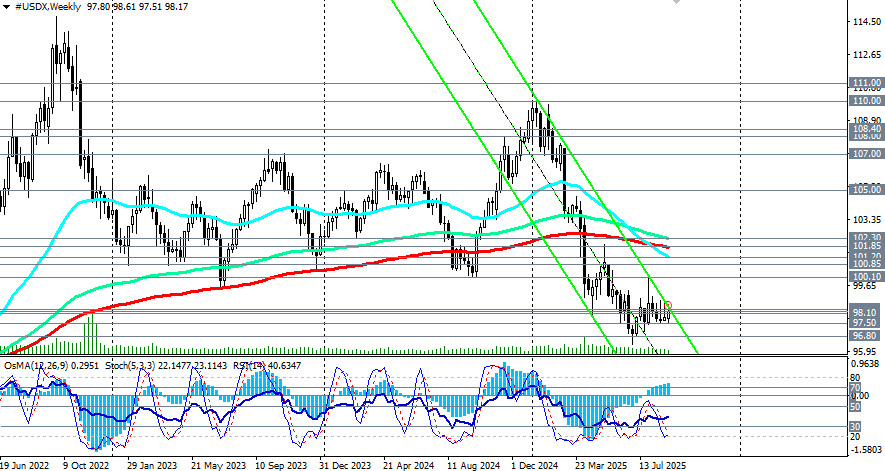Screen dimensions: 885x471
Task: Click the 80 level on indicator scale
Action: coord(855,378)
